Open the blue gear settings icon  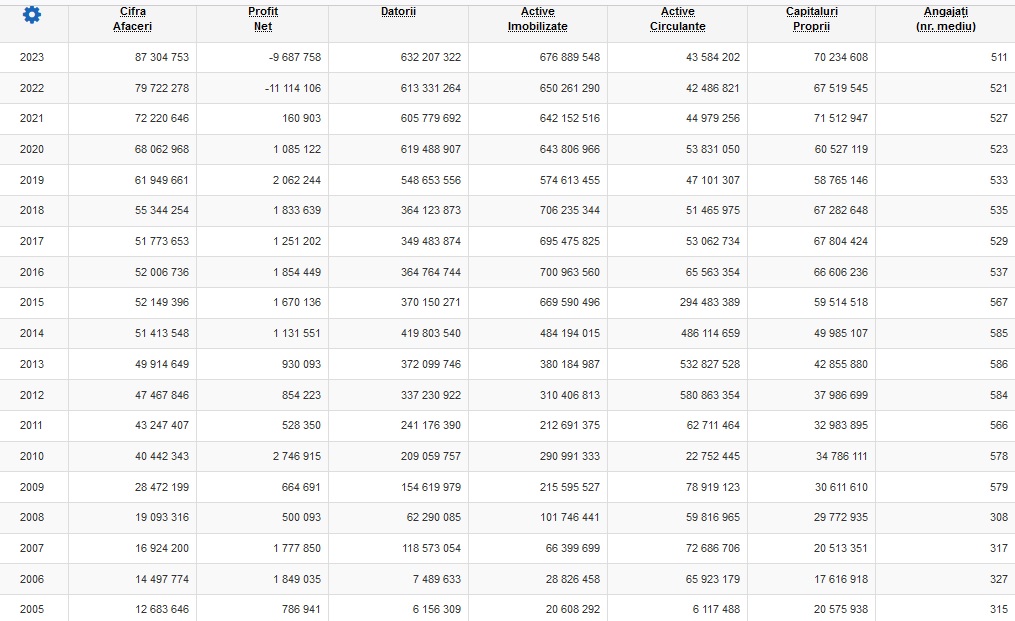32,15
